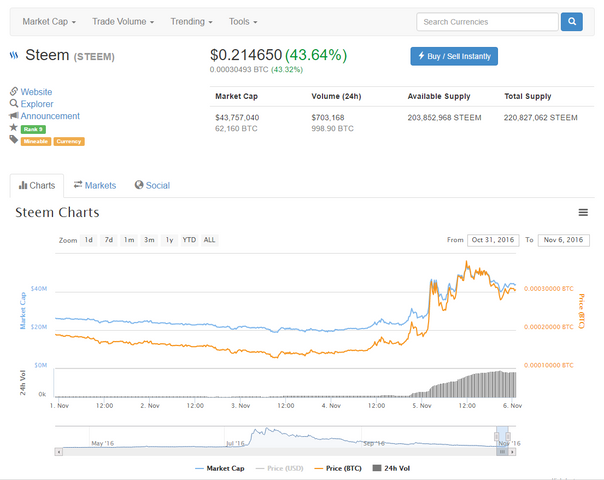Click the green Rank 9 badge

(x=33, y=129)
